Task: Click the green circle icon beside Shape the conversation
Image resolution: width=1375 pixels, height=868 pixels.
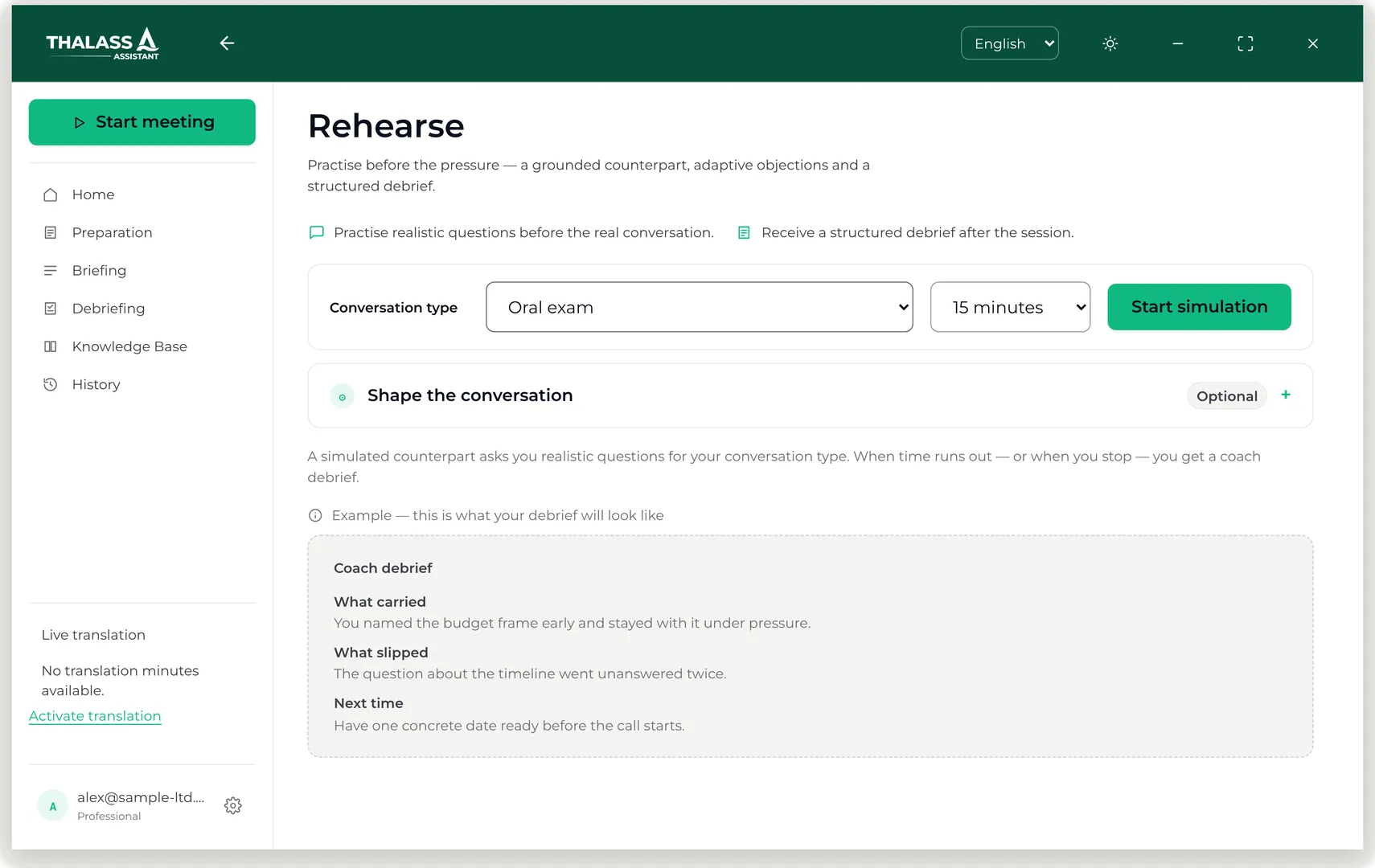Action: point(342,396)
